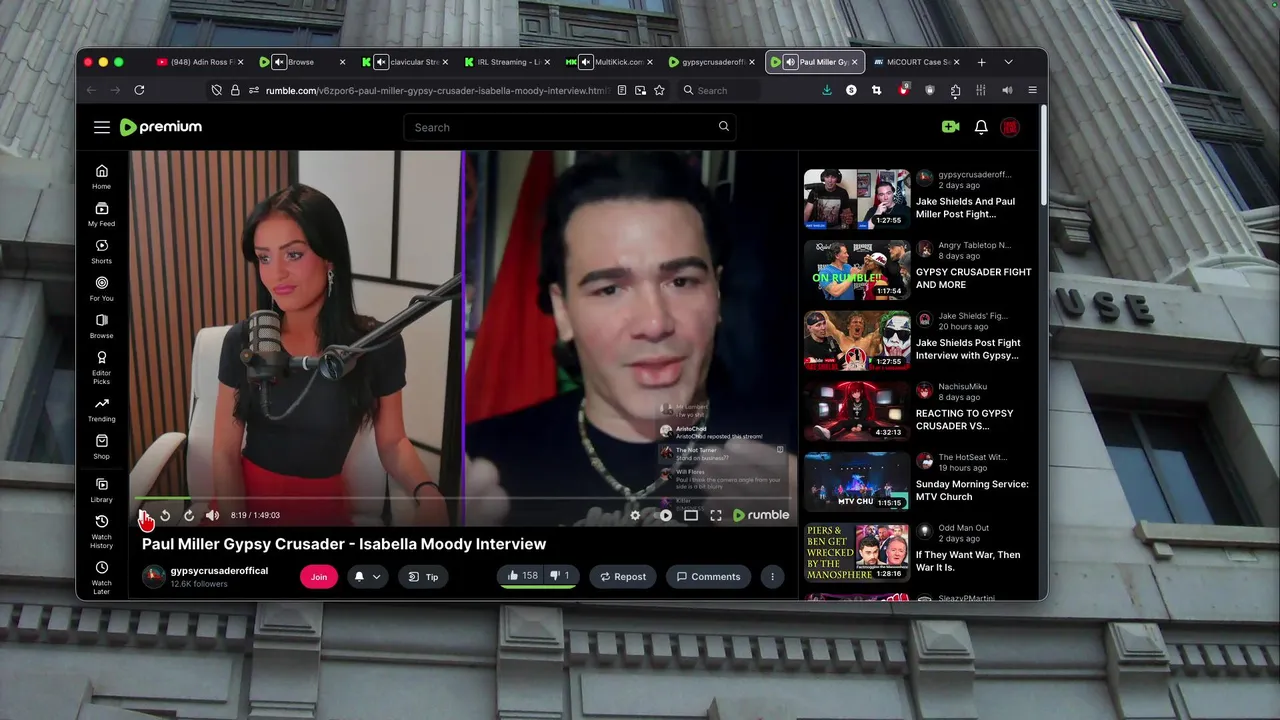
Task: Open Jake Shields Post Fight Interview thumbnail
Action: coord(857,340)
